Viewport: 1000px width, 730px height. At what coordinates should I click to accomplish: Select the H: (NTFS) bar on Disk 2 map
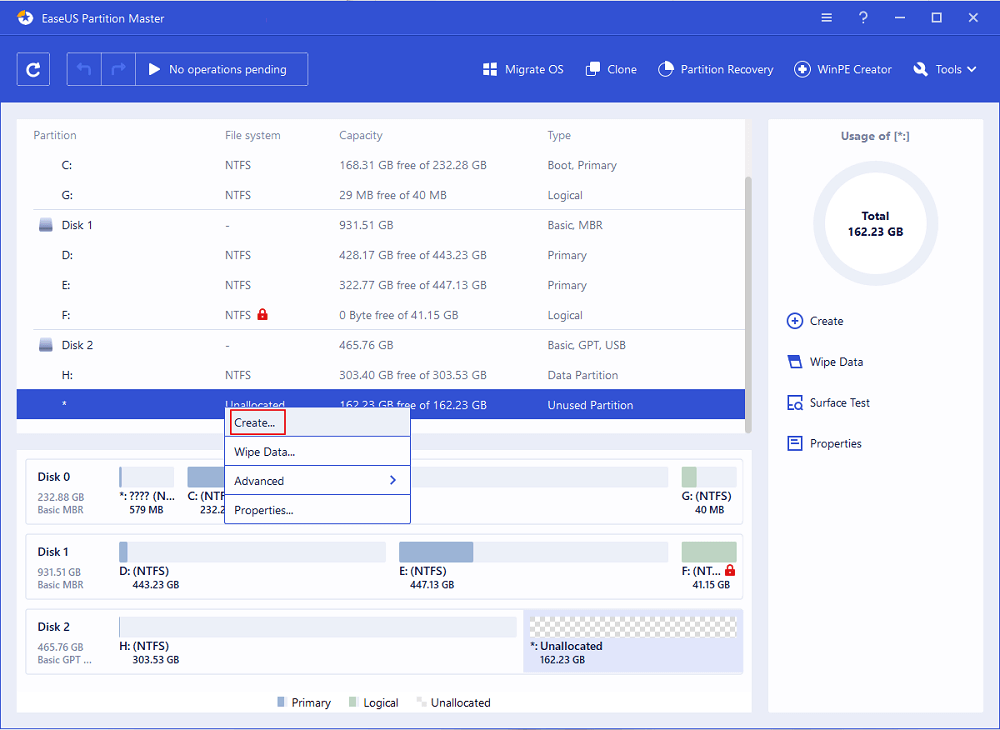pos(318,627)
